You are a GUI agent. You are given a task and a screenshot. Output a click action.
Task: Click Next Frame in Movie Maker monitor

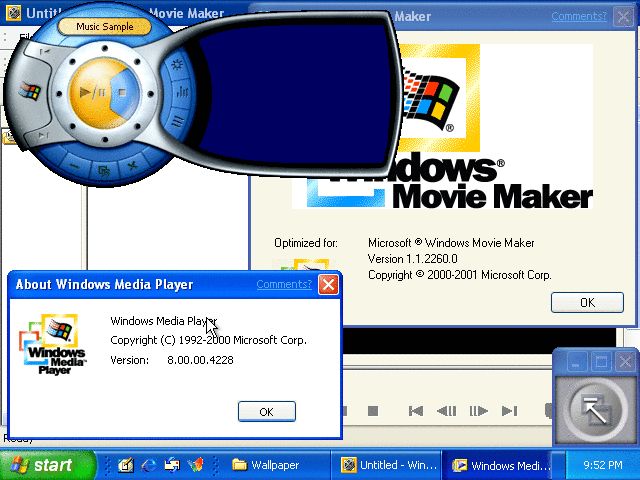click(x=478, y=411)
